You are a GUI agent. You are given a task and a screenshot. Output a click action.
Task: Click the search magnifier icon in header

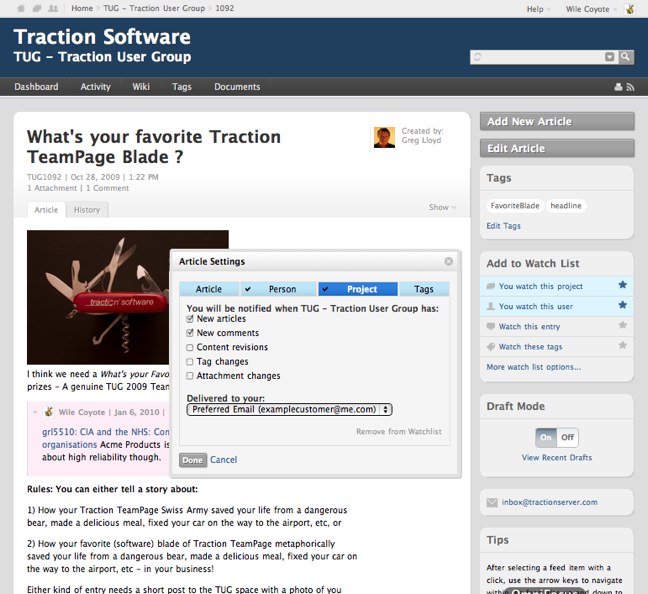pyautogui.click(x=626, y=57)
